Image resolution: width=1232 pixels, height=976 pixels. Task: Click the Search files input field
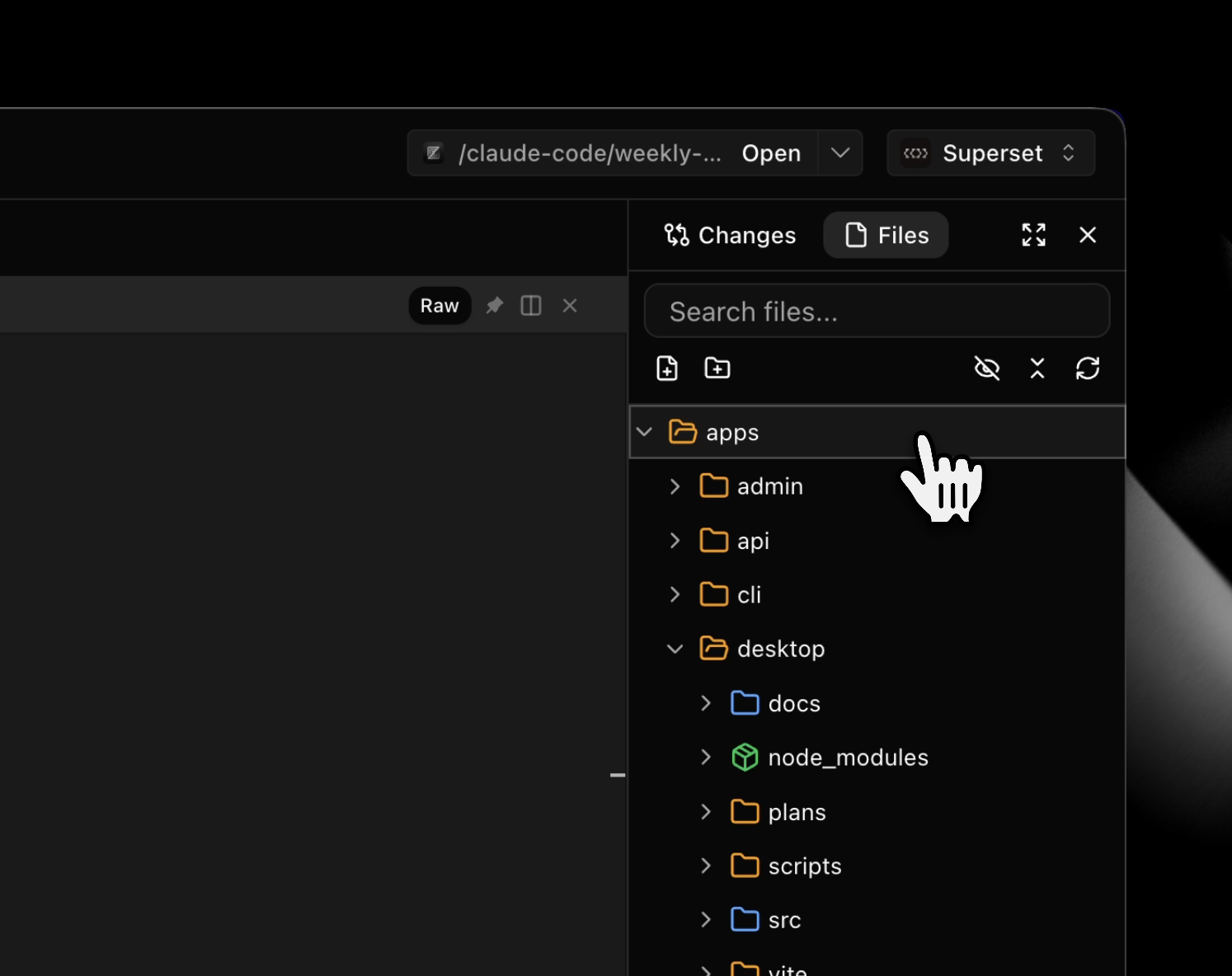(877, 312)
